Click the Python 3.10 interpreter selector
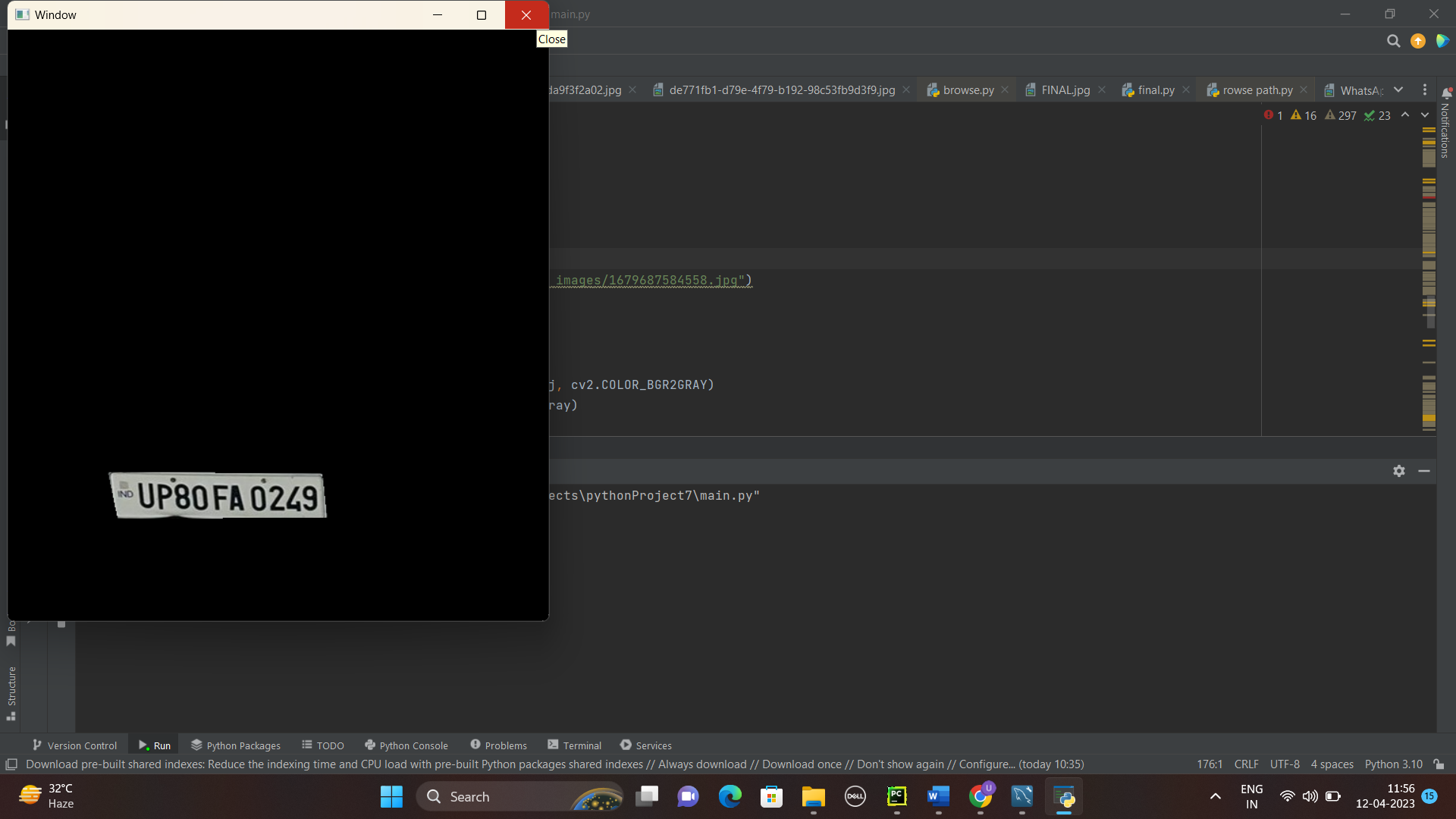The image size is (1456, 819). click(1393, 764)
